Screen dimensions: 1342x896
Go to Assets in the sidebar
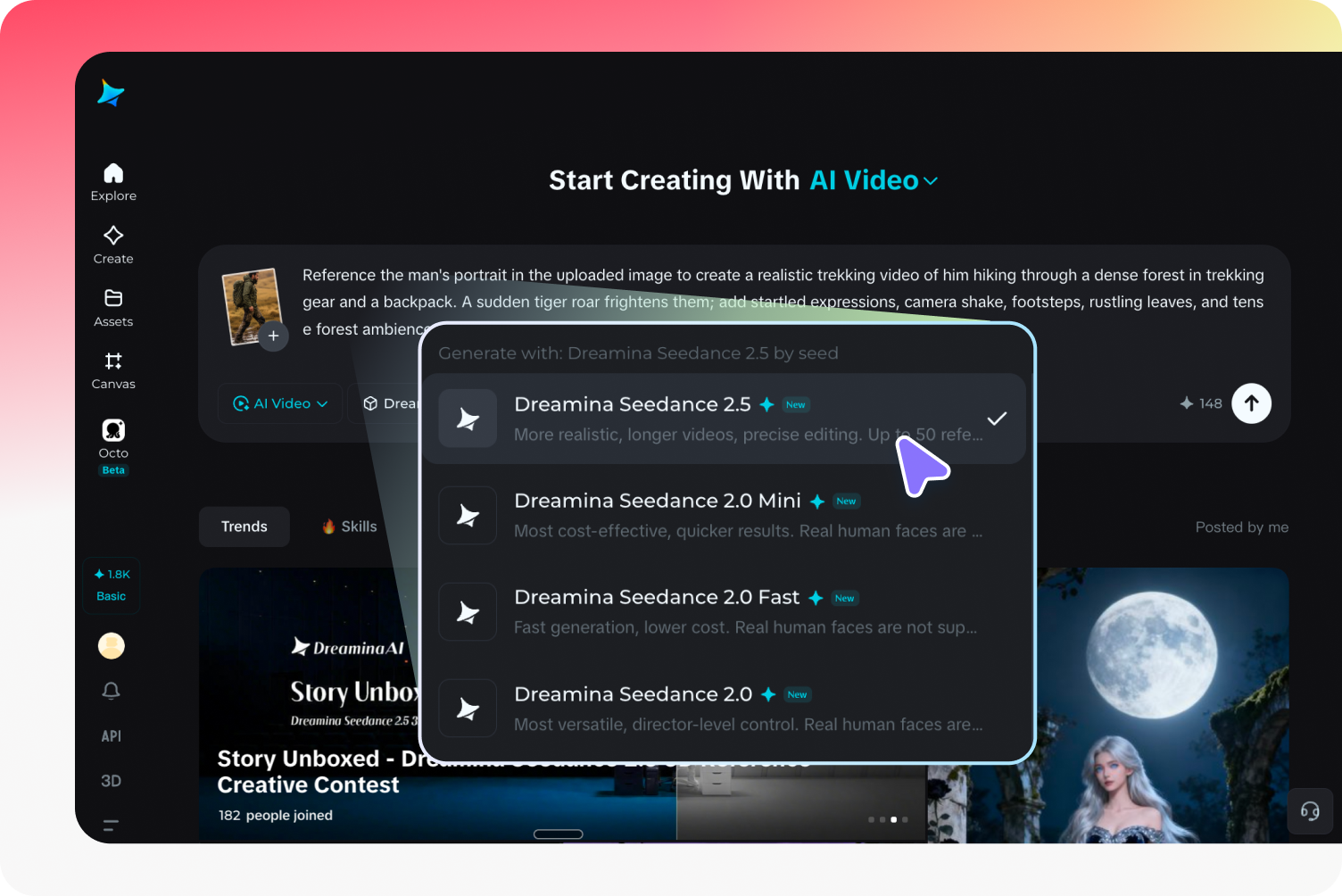113,308
